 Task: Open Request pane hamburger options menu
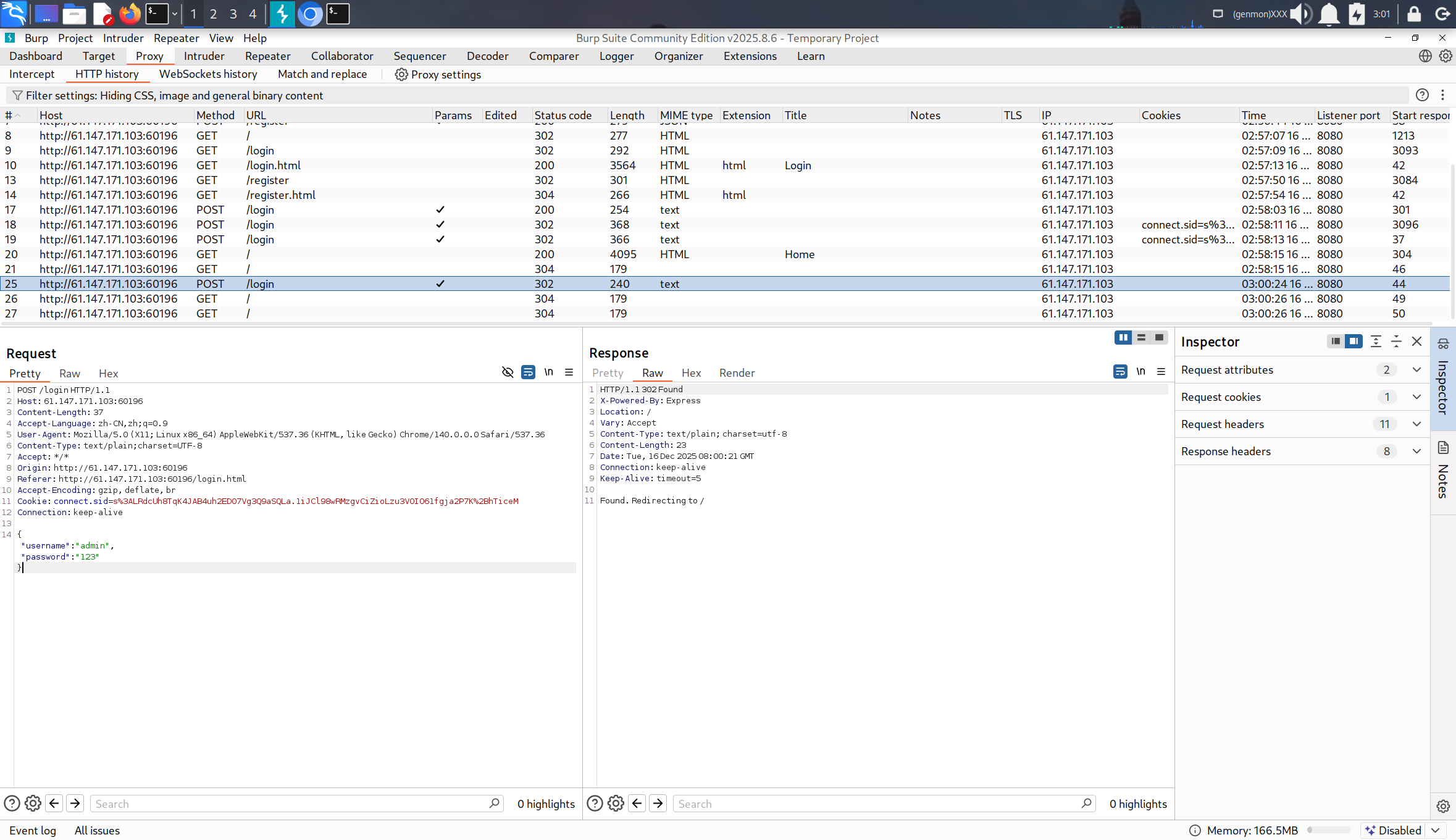pos(569,372)
